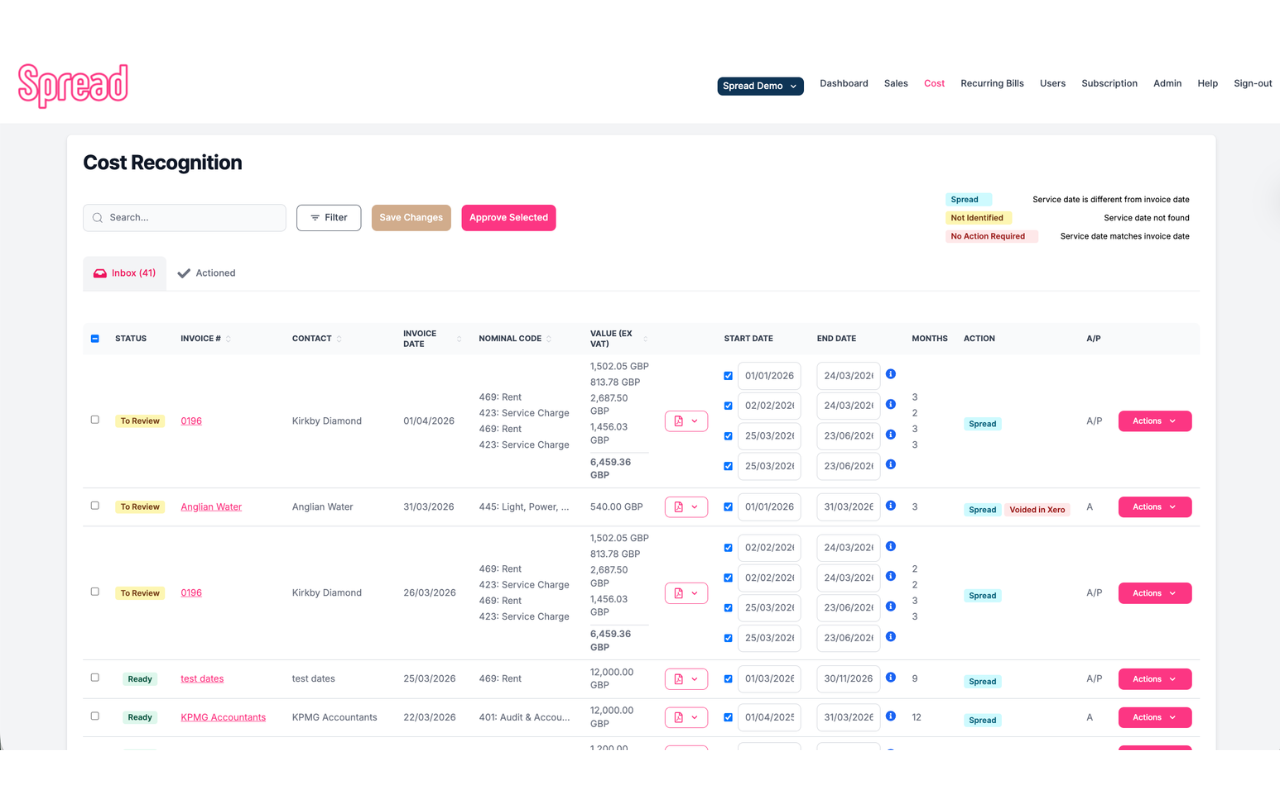
Task: Check the row checkbox for Anglian Water
Action: [95, 506]
